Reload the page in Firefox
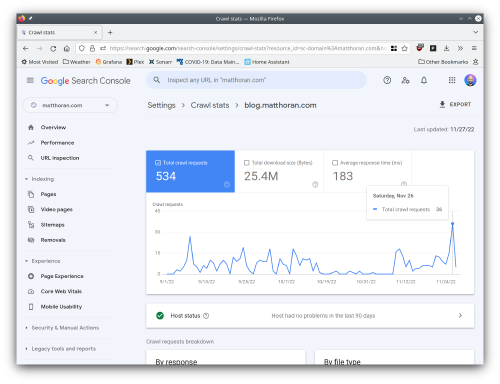500x384 pixels. 53,48
